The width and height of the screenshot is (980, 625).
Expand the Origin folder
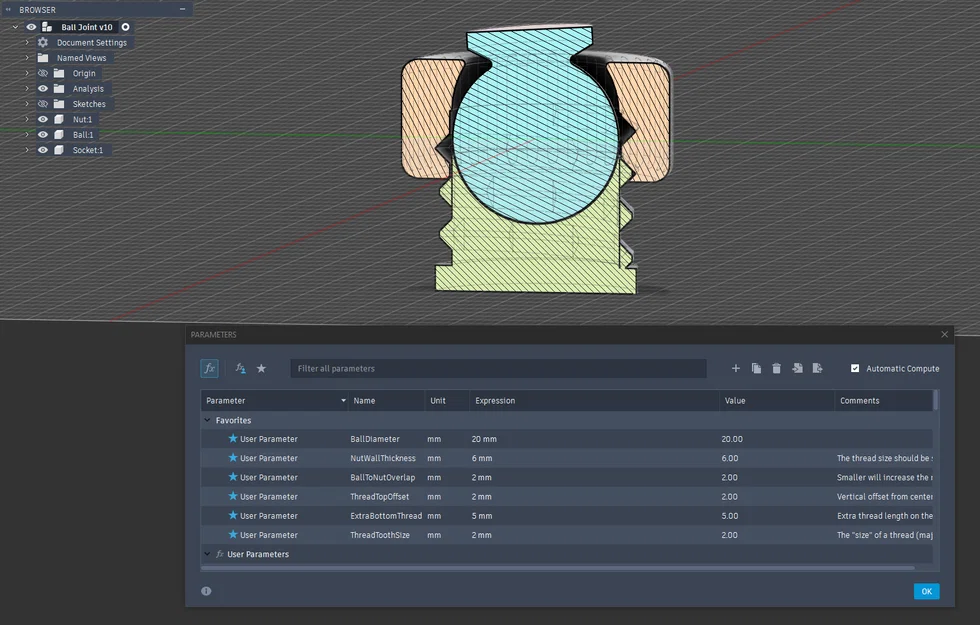click(x=27, y=73)
